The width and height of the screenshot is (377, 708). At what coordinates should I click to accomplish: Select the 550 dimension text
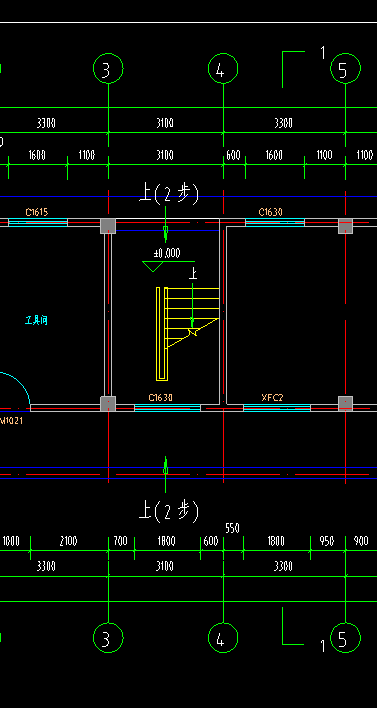[232, 528]
